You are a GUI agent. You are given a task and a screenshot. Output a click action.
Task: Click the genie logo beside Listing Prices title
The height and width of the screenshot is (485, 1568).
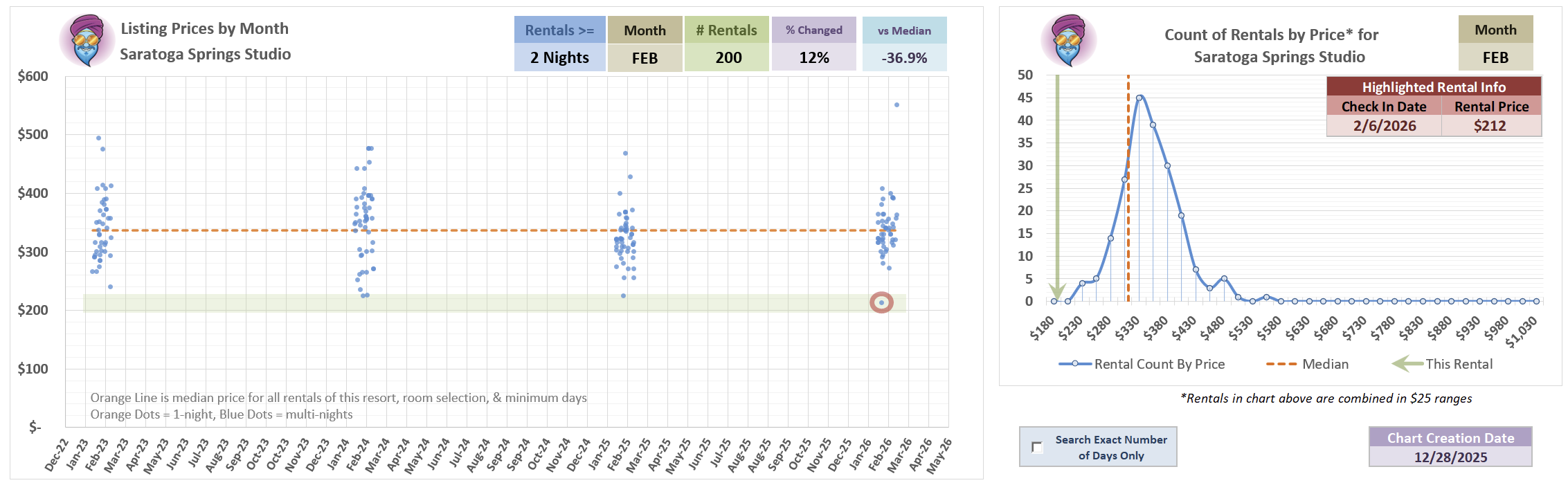point(87,41)
